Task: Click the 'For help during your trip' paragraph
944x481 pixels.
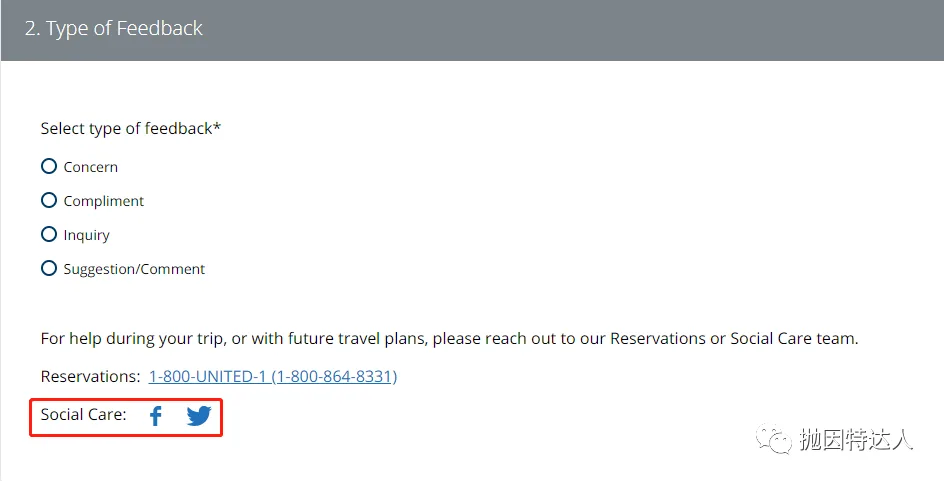Action: 449,339
